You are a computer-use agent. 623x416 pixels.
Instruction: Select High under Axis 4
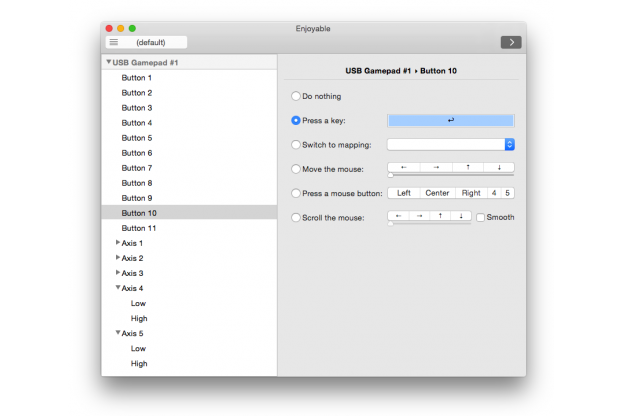[189, 319]
